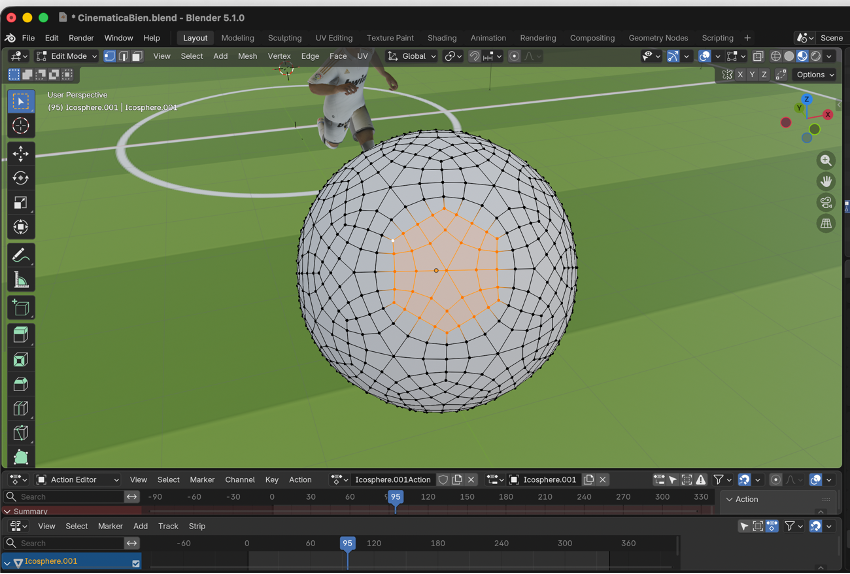Screen dimensions: 850x574
Task: Toggle X axis mirror in mesh options
Action: coord(741,75)
